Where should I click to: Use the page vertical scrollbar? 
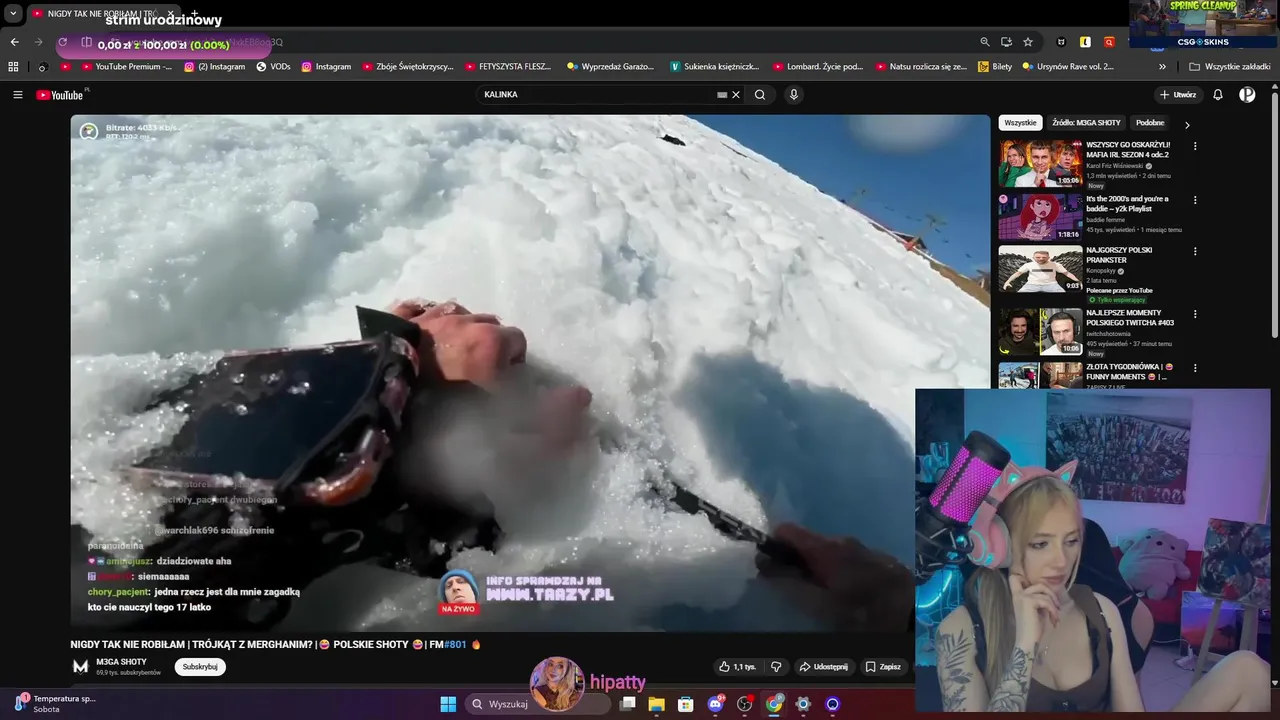(x=1274, y=215)
